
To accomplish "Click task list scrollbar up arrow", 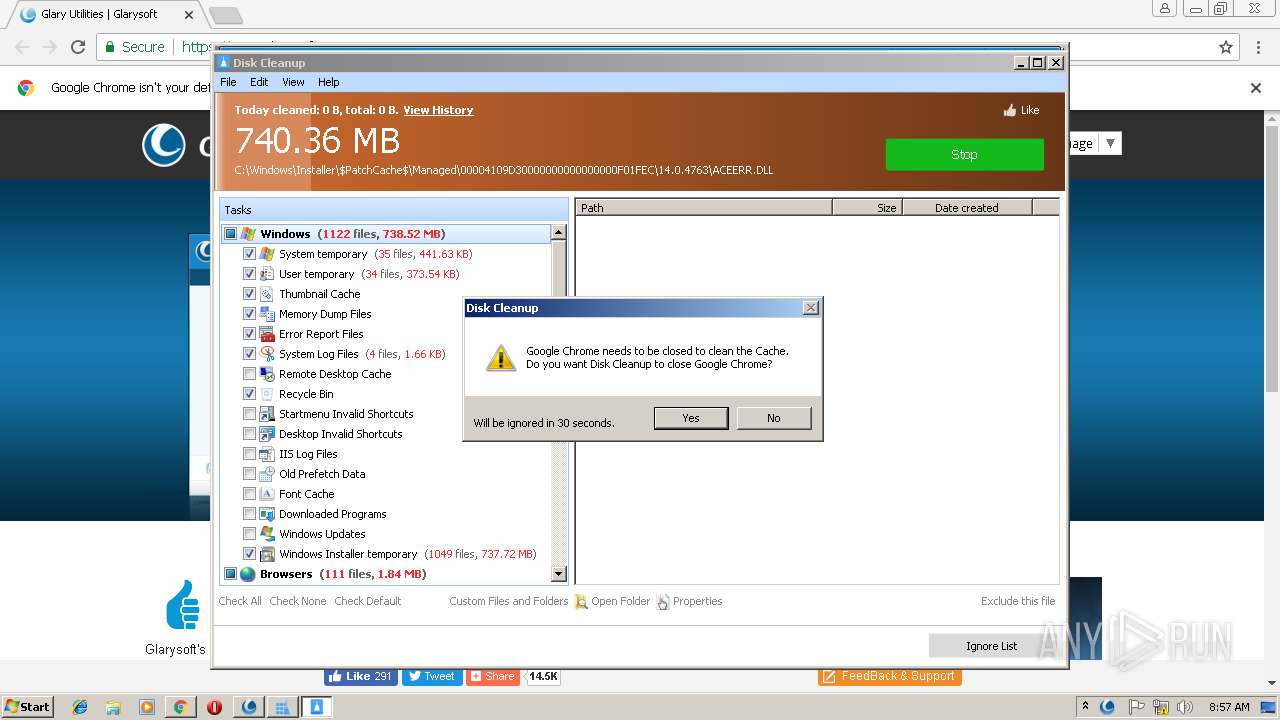I will (x=559, y=232).
